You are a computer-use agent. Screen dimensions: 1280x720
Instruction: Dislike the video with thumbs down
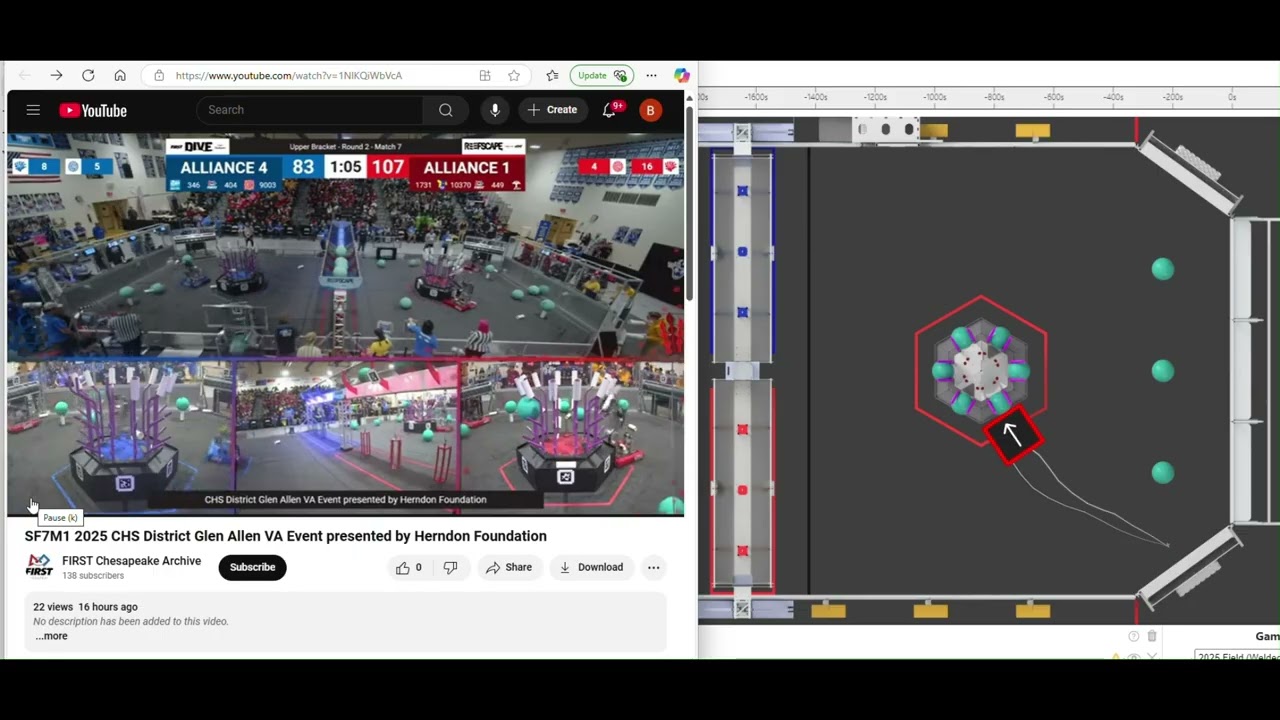tap(450, 567)
